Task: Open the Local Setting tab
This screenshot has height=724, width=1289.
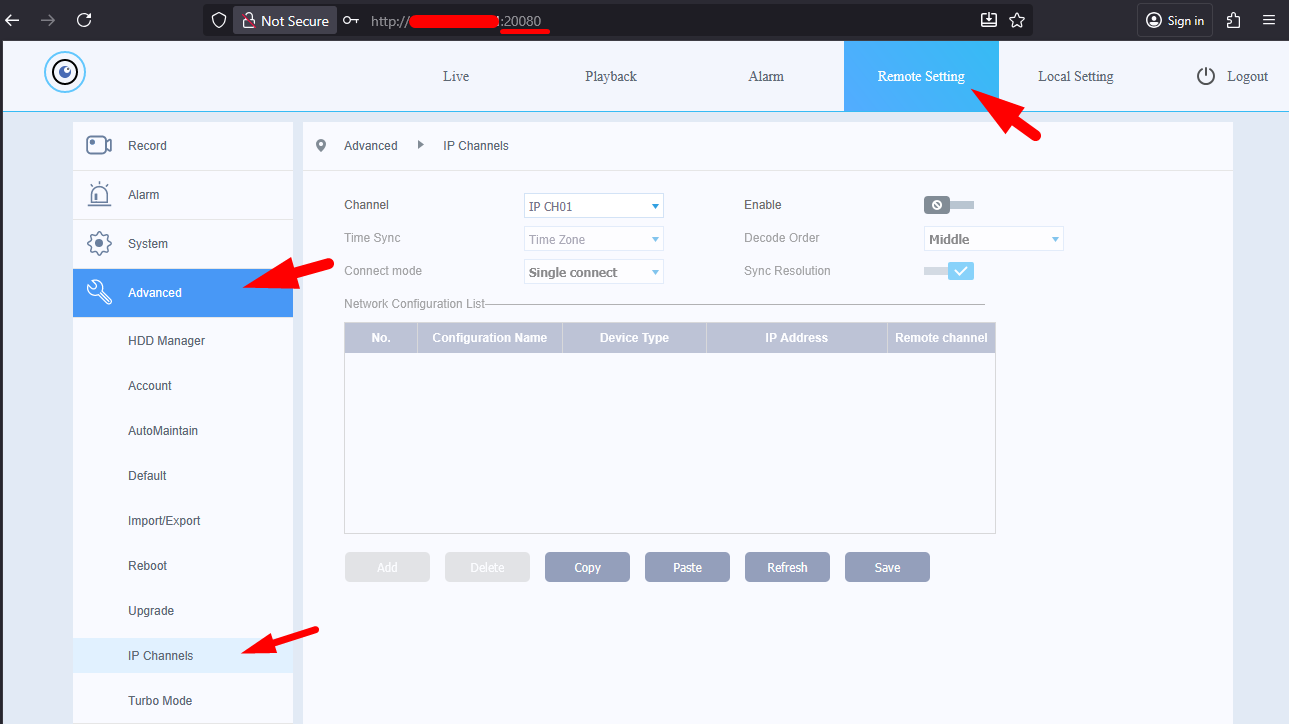Action: pos(1075,76)
